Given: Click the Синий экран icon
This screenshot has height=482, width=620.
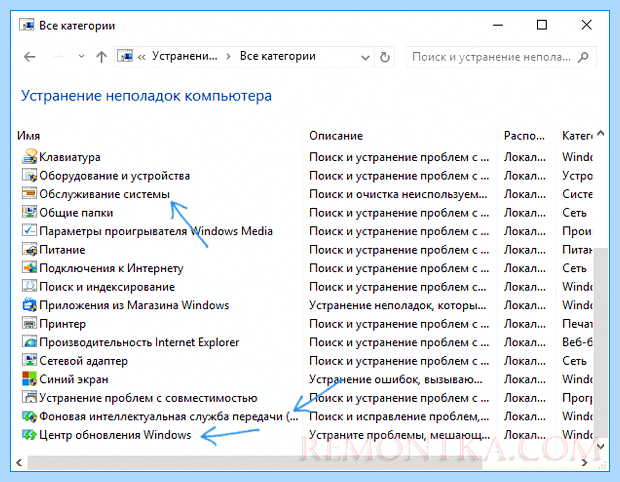Looking at the screenshot, I should pos(30,379).
